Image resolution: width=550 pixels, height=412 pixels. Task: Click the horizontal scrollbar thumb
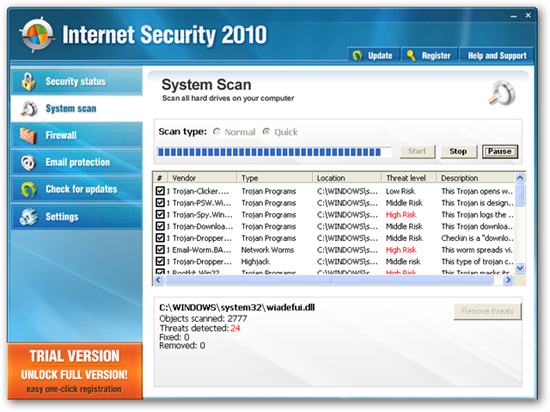330,280
